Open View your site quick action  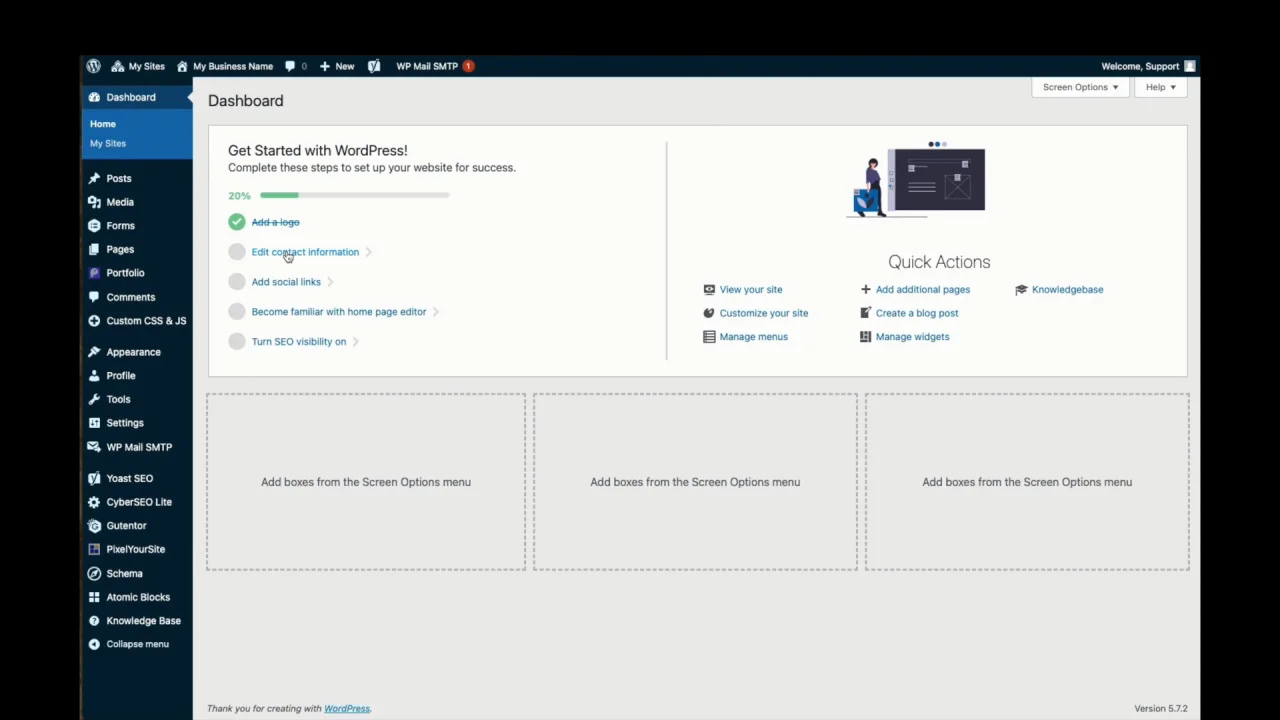pyautogui.click(x=751, y=289)
